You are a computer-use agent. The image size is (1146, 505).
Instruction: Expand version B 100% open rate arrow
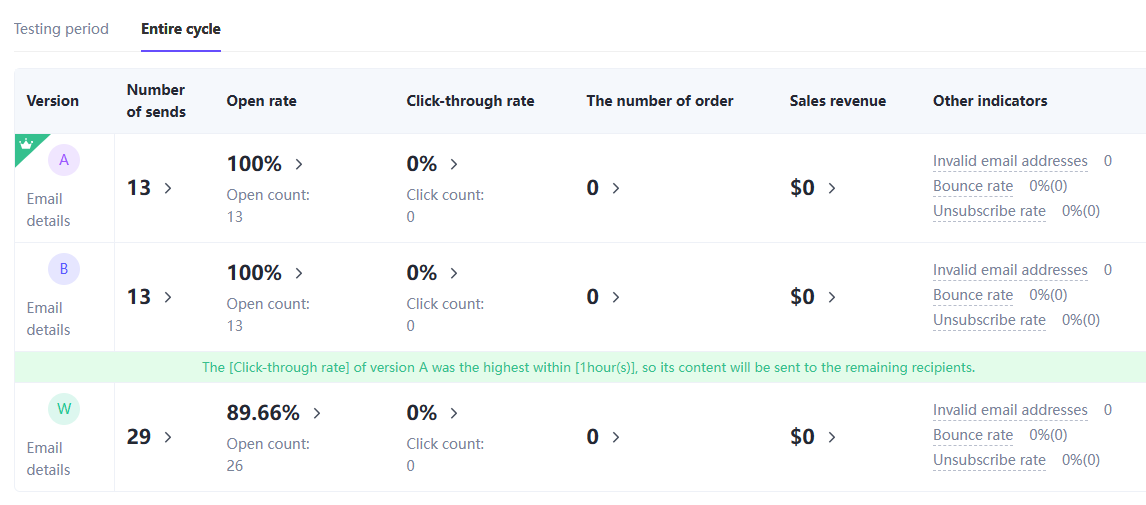coord(298,273)
